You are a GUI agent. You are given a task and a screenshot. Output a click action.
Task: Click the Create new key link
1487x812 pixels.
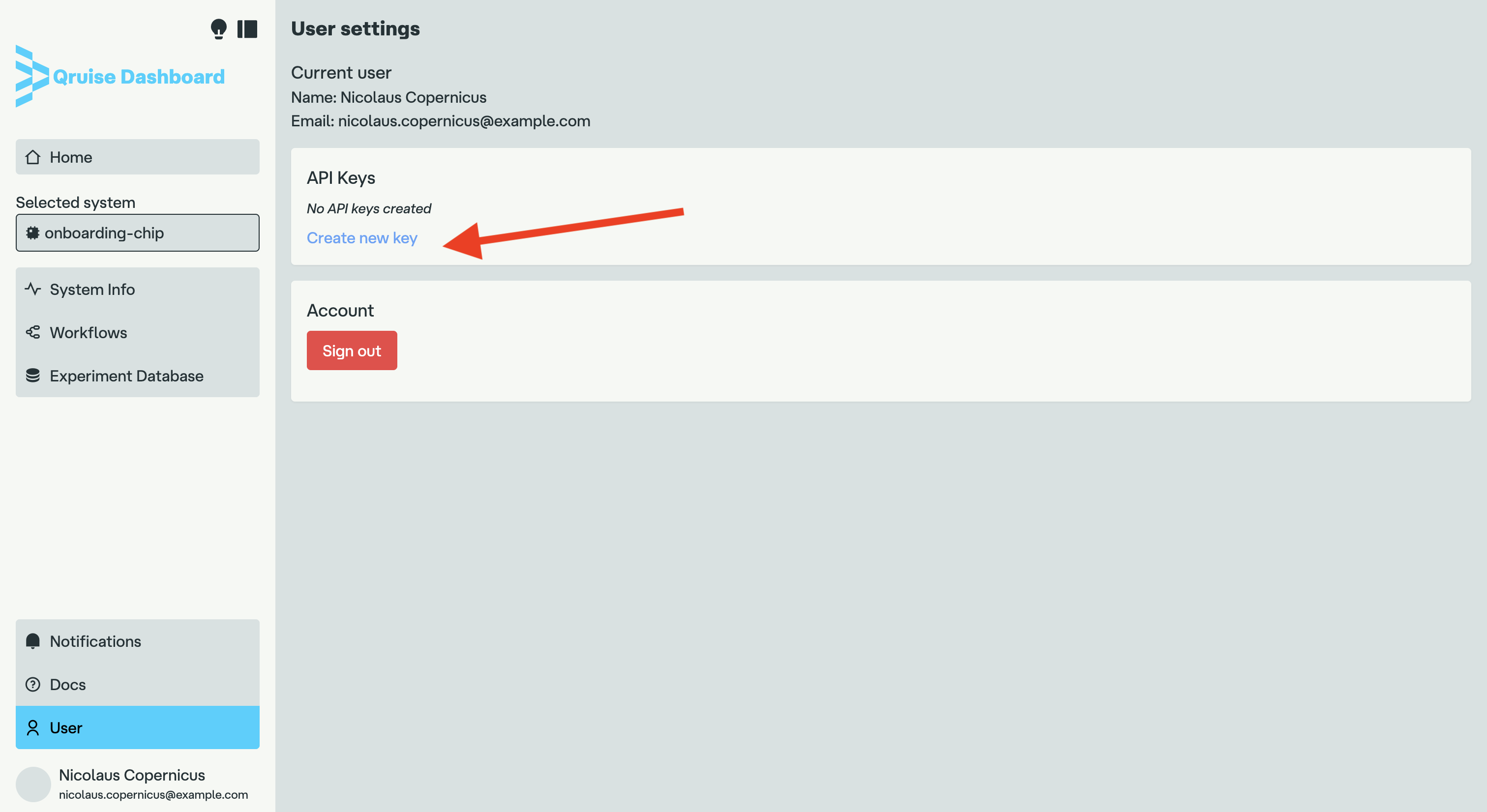(361, 238)
